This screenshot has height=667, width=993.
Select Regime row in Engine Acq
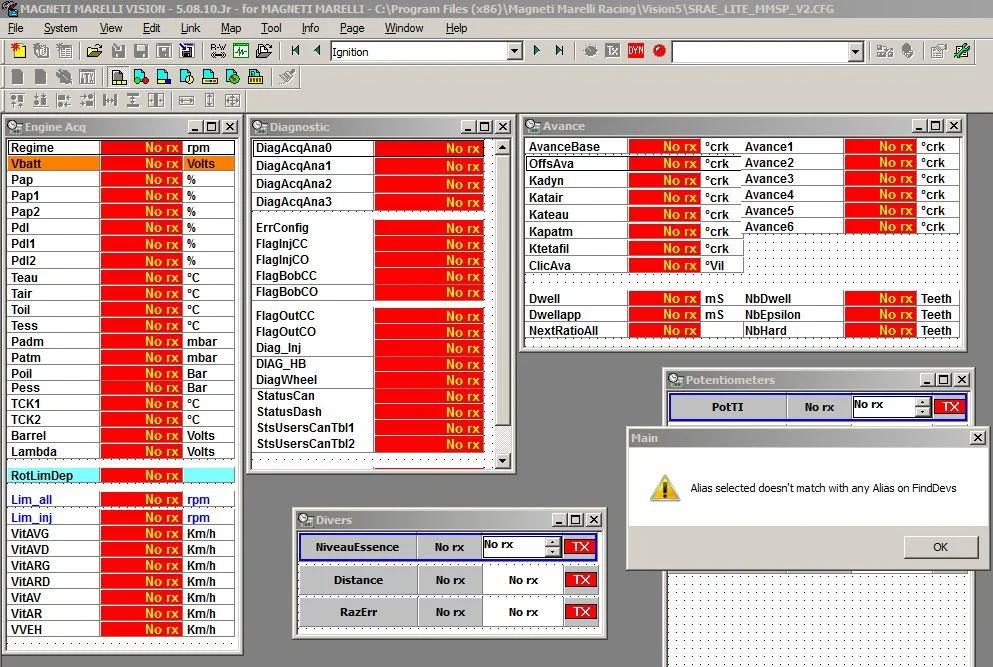[x=121, y=148]
